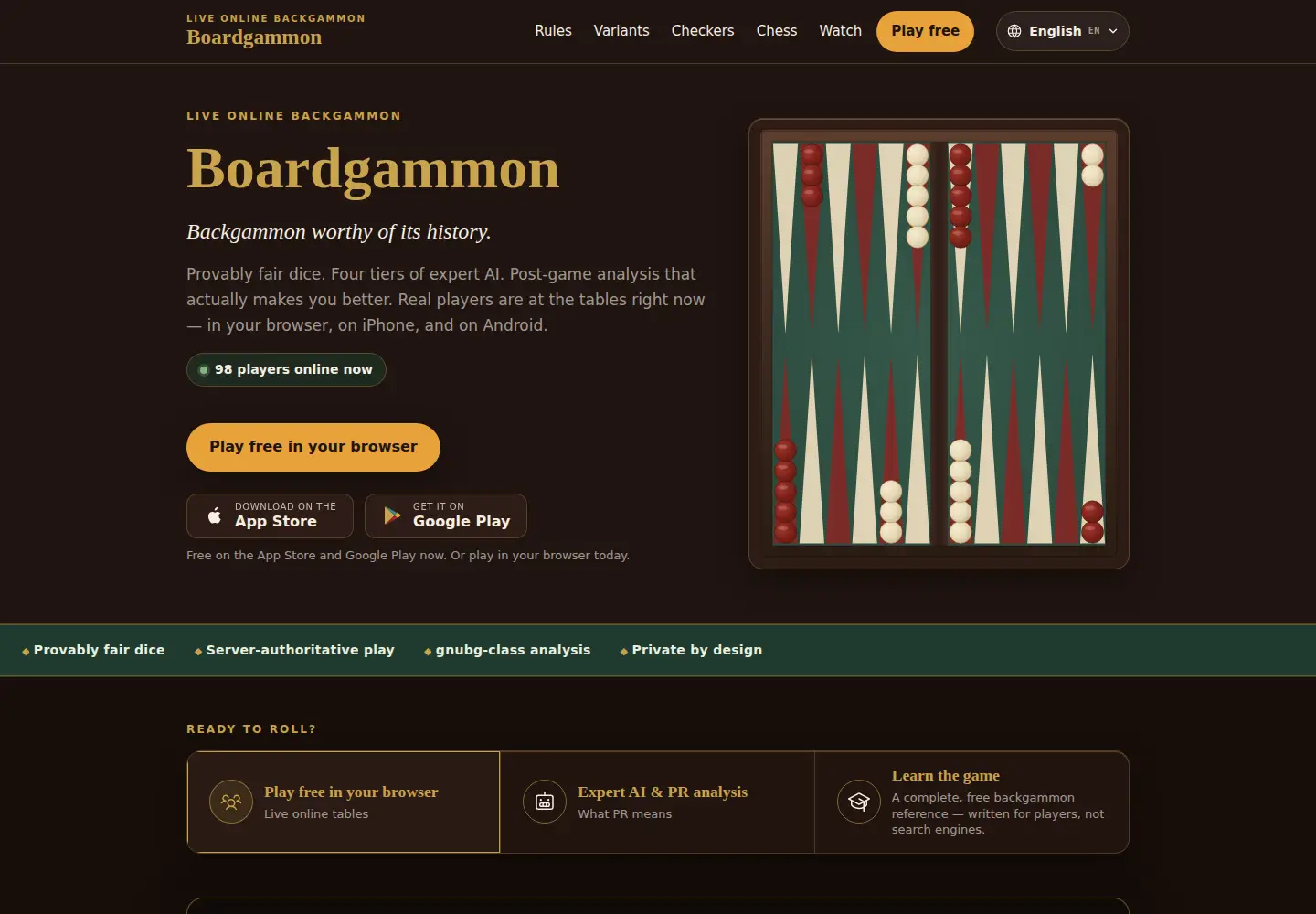Image resolution: width=1316 pixels, height=914 pixels.
Task: Open the Watch nav link
Action: pos(840,31)
